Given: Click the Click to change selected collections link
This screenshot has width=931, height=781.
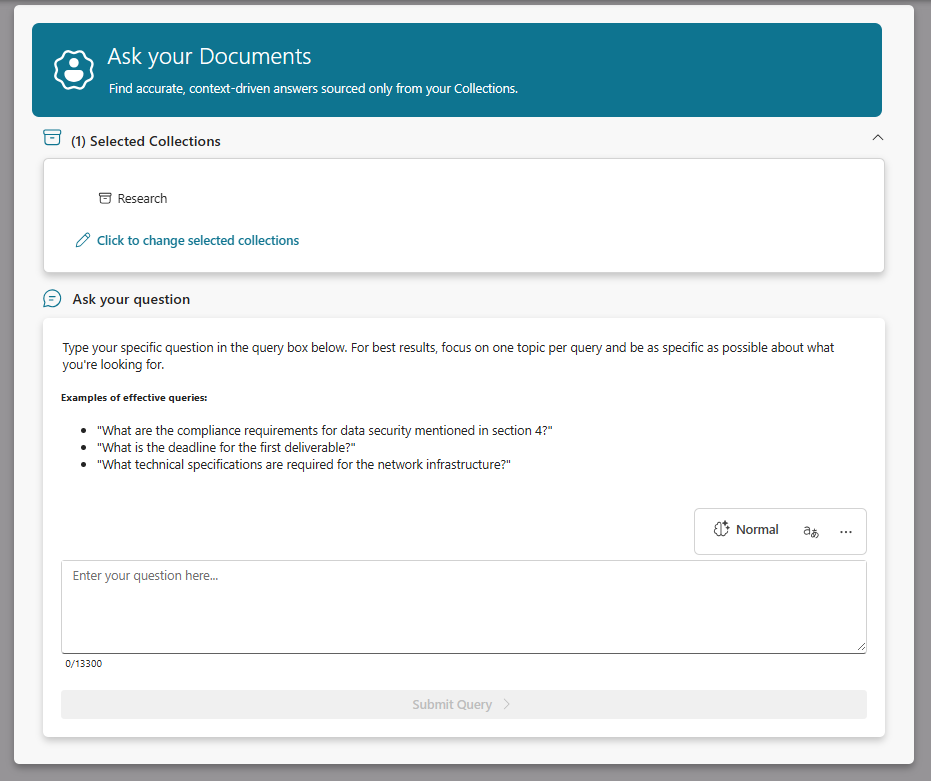Looking at the screenshot, I should tap(197, 241).
